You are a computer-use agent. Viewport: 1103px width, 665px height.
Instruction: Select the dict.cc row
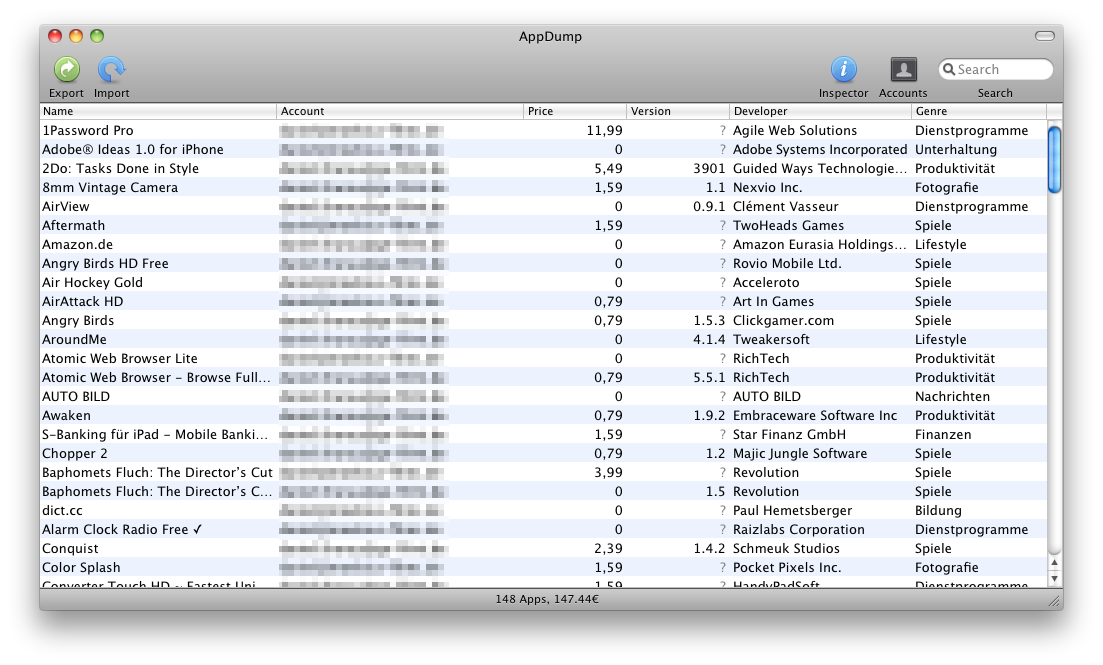tap(543, 510)
